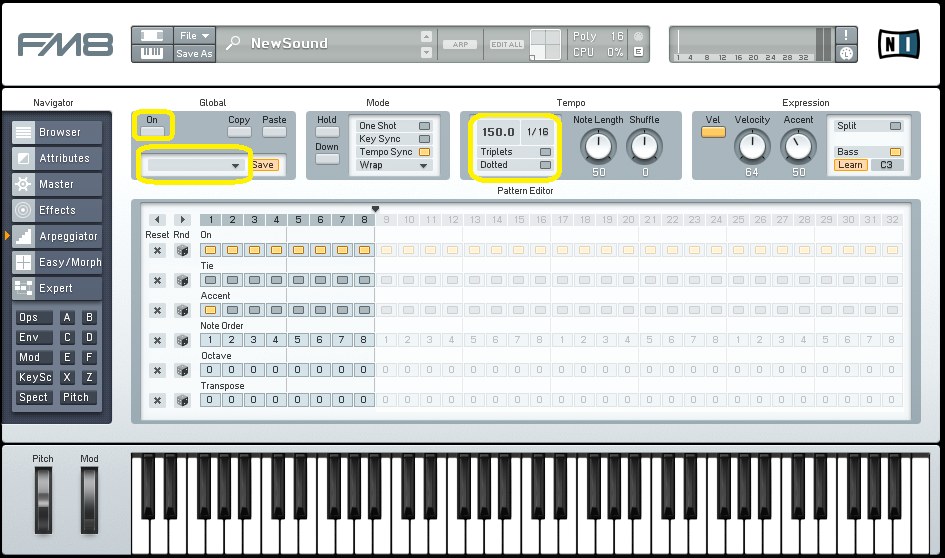Viewport: 945px width, 558px height.
Task: Reset the Note Order row
Action: 157,340
